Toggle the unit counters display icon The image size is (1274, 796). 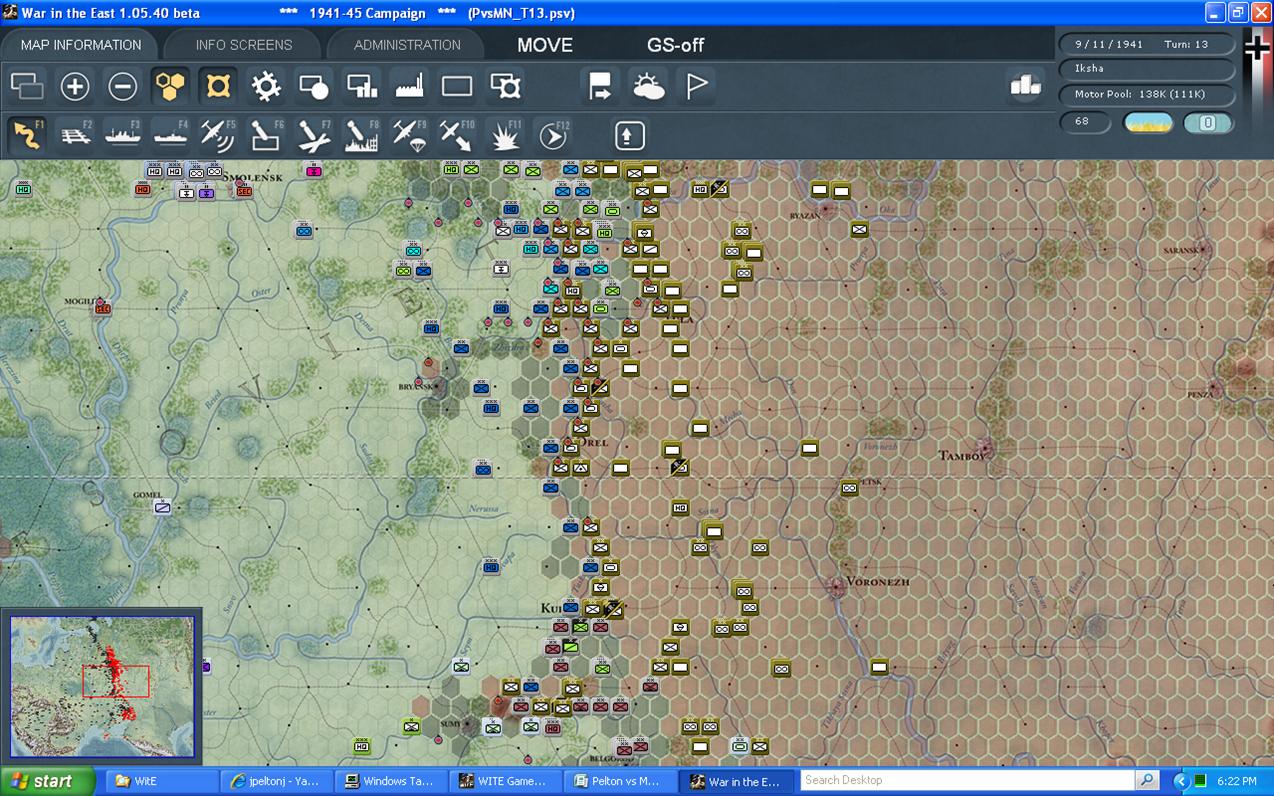27,86
